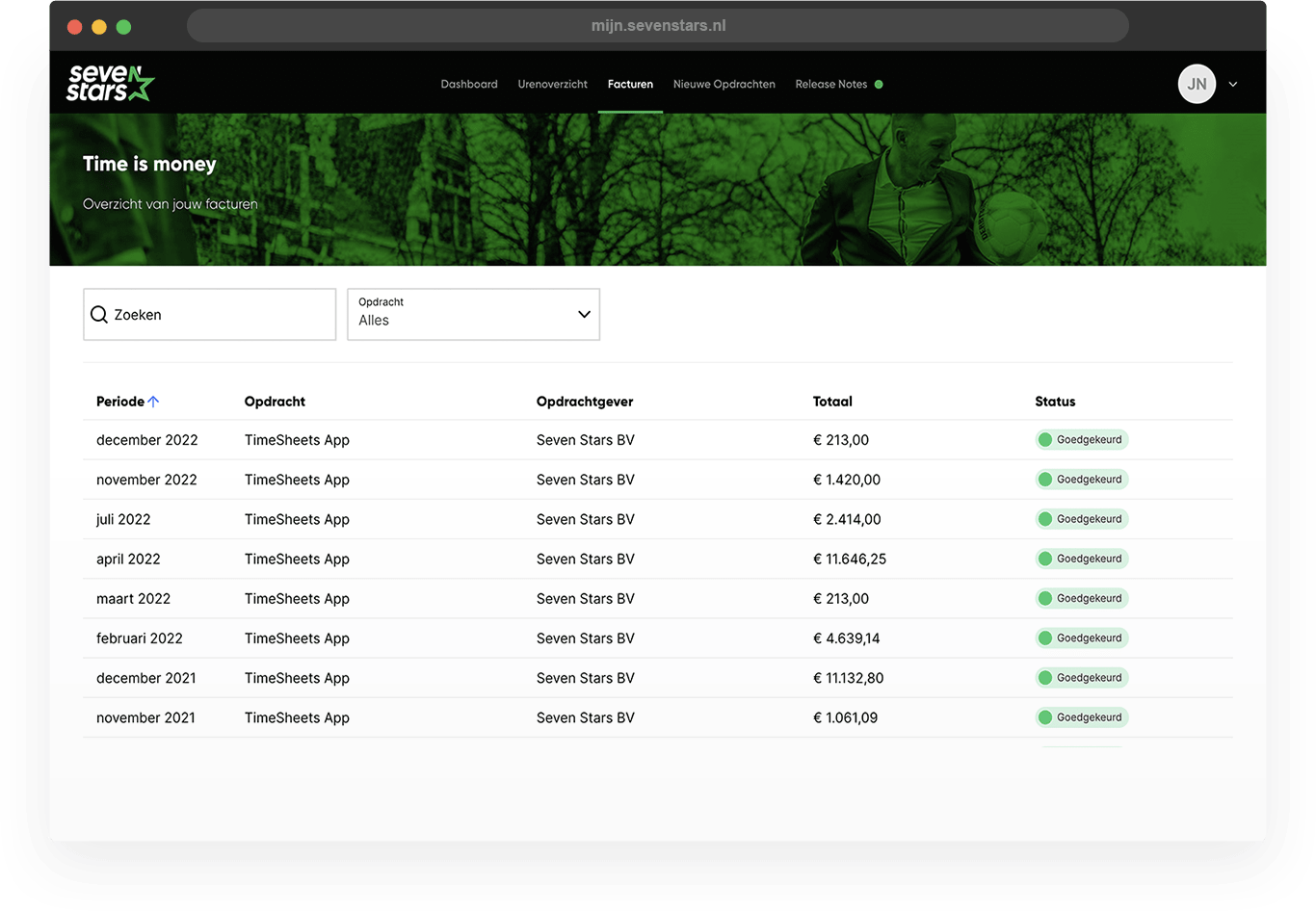Click the december 2022 period cell
The height and width of the screenshot is (911, 1316).
tap(147, 440)
